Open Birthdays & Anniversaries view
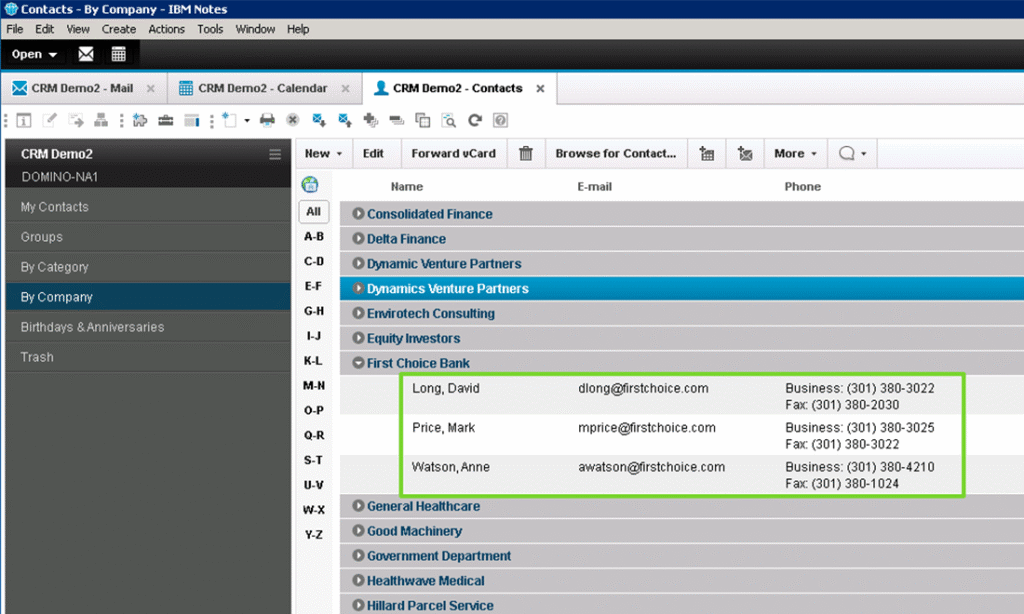This screenshot has width=1024, height=614. coord(148,327)
